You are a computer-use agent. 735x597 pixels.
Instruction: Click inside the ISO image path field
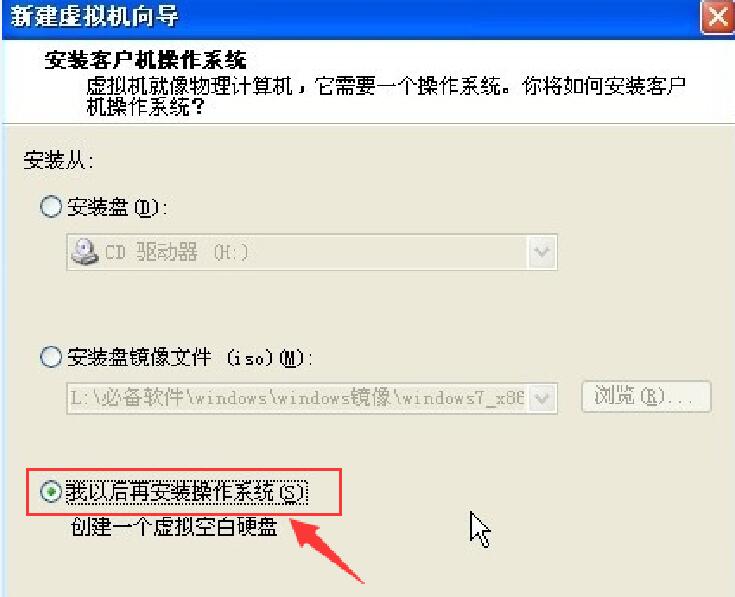(297, 398)
